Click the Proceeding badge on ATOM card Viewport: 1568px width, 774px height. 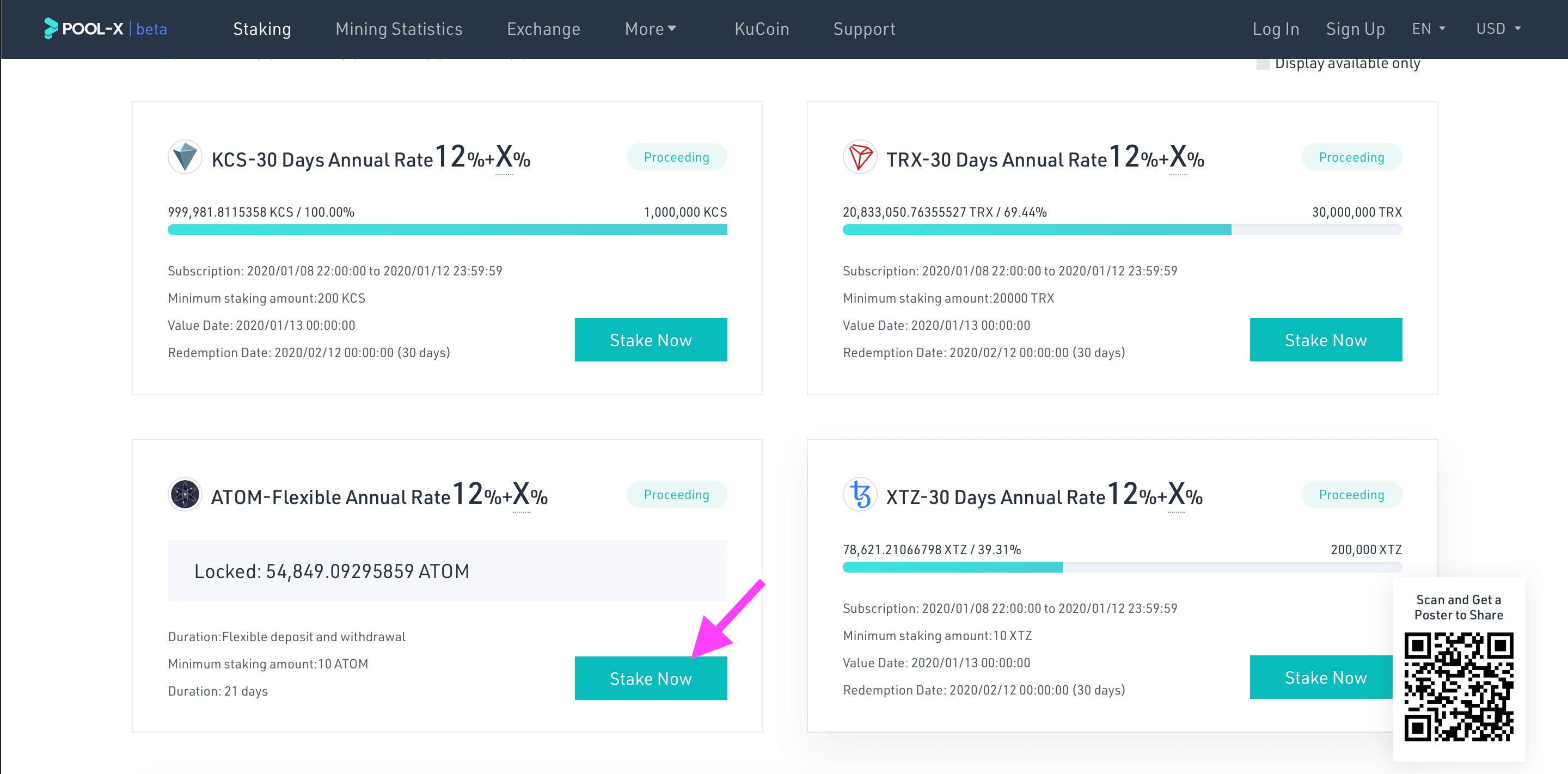[677, 495]
